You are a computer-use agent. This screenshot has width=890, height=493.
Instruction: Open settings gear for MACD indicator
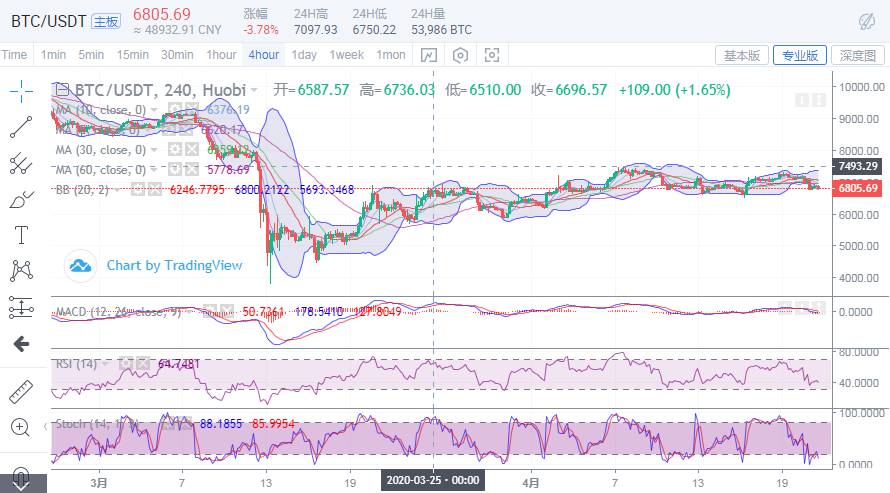(209, 311)
